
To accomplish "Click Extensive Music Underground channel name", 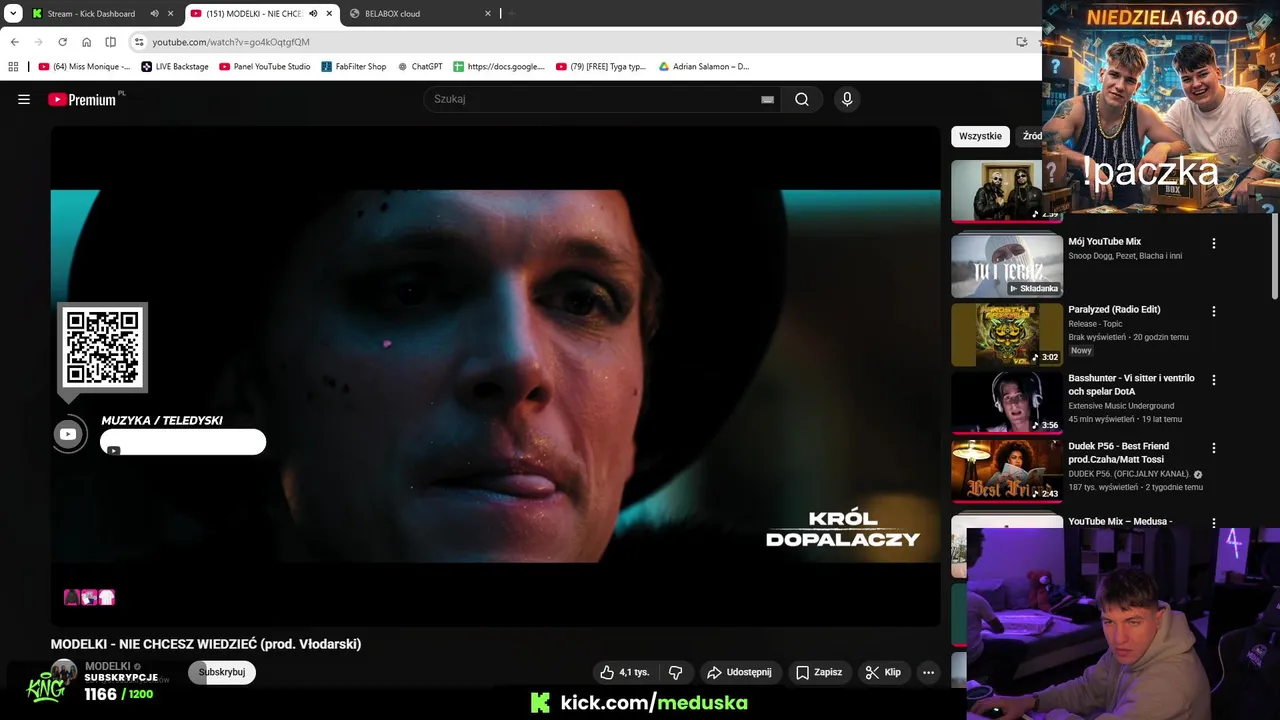I will [1121, 406].
